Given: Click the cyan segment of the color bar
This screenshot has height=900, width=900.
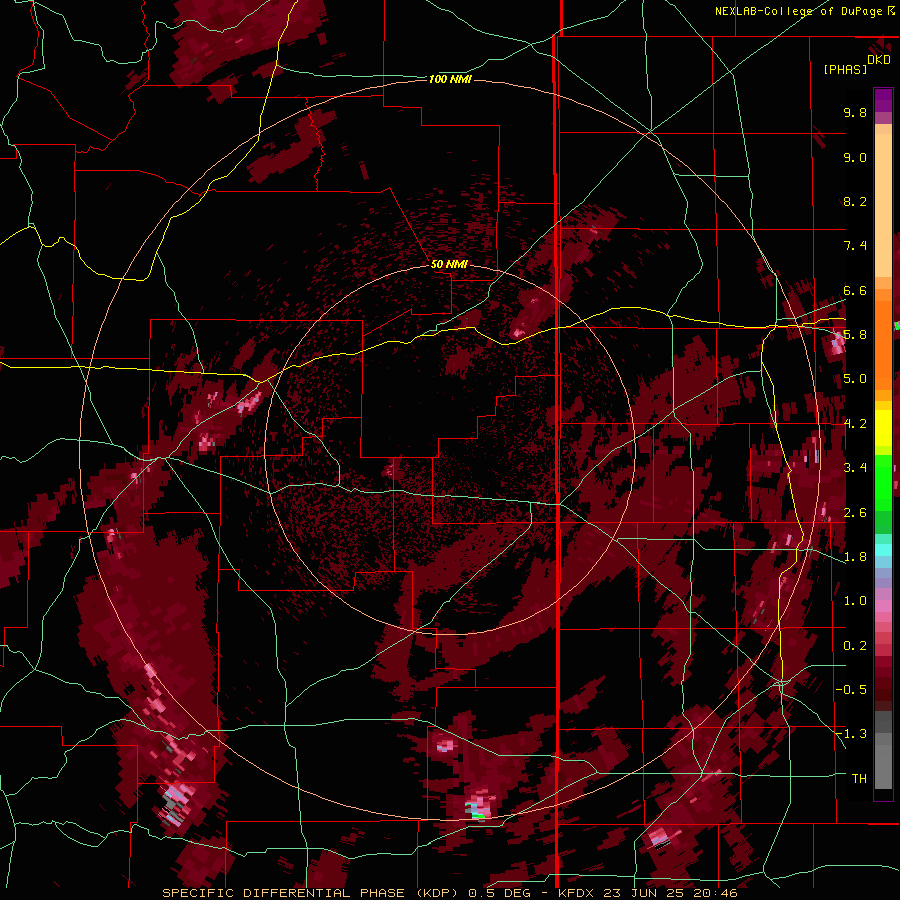Looking at the screenshot, I should (883, 549).
